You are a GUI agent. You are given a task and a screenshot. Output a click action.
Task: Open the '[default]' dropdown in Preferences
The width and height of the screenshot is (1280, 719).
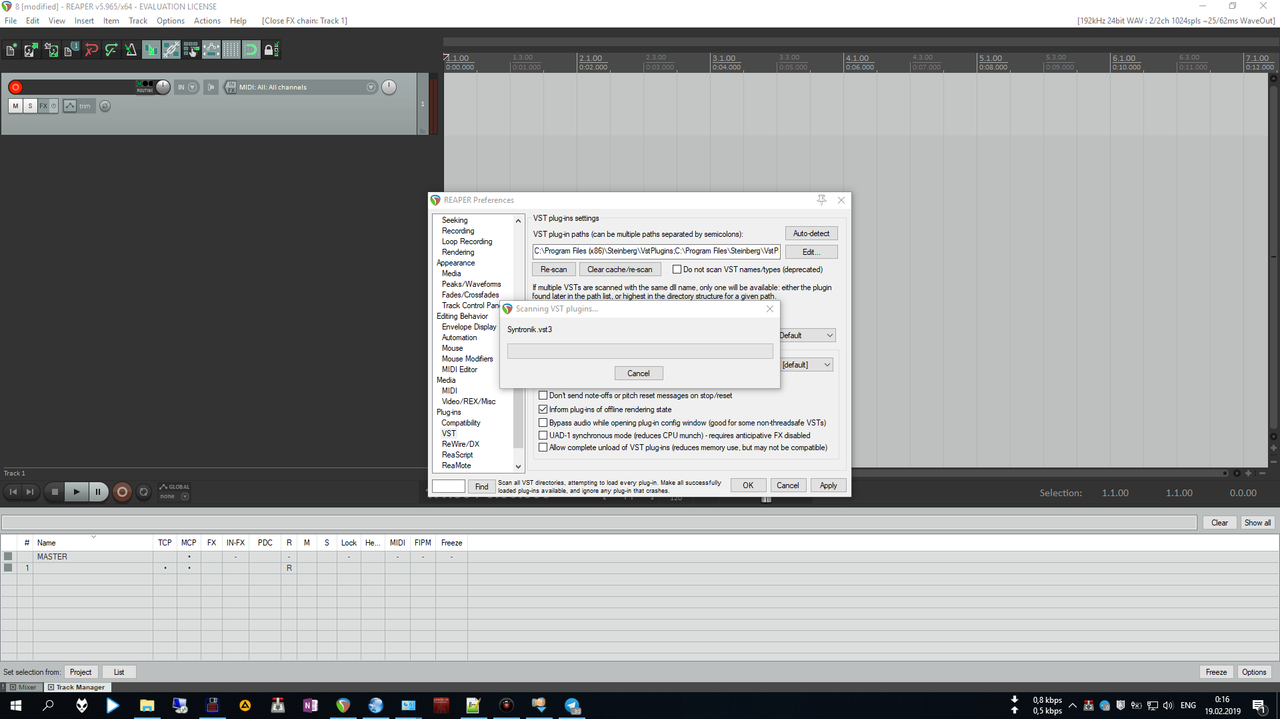pyautogui.click(x=806, y=364)
